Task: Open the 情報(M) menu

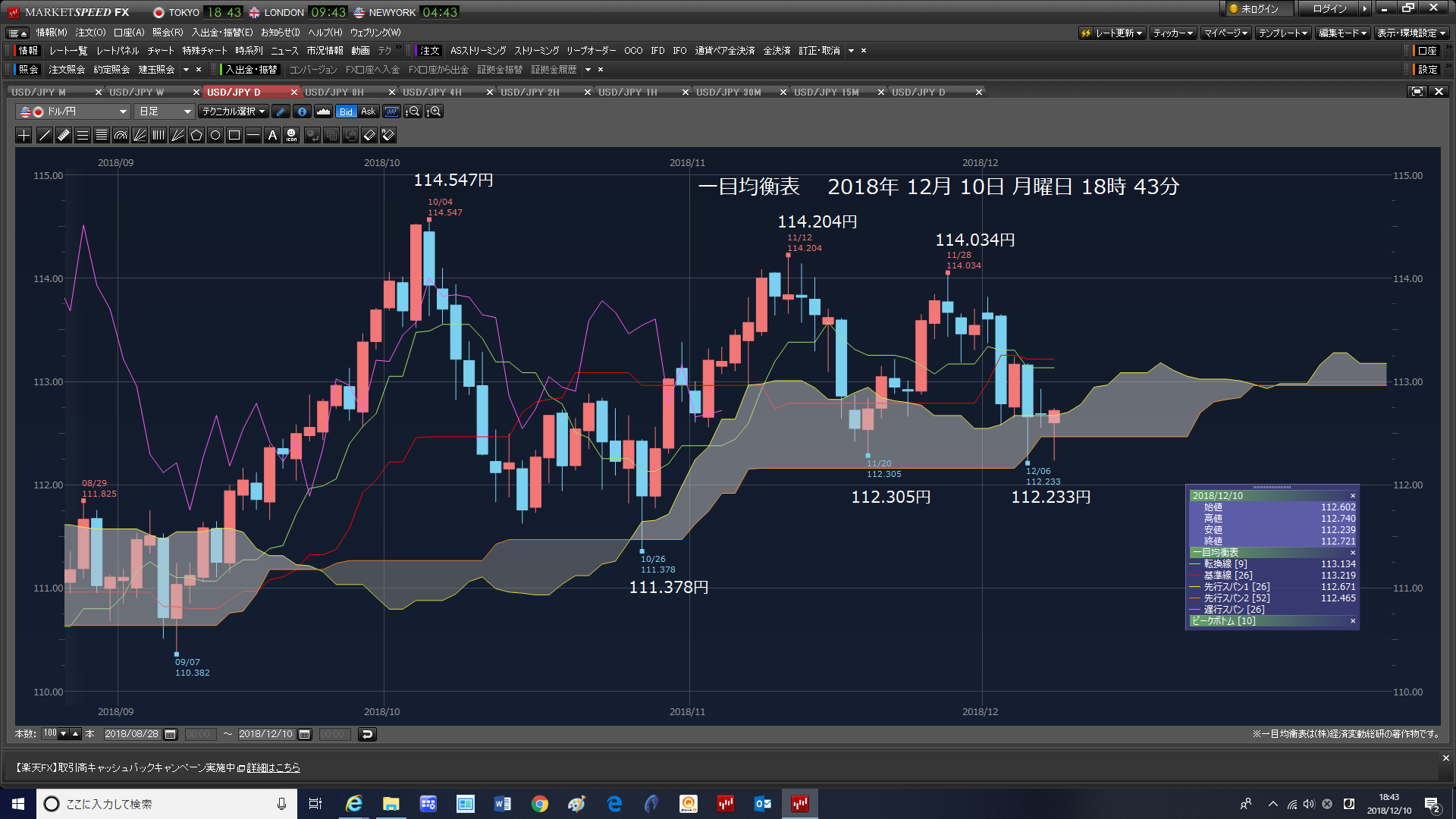Action: (52, 33)
